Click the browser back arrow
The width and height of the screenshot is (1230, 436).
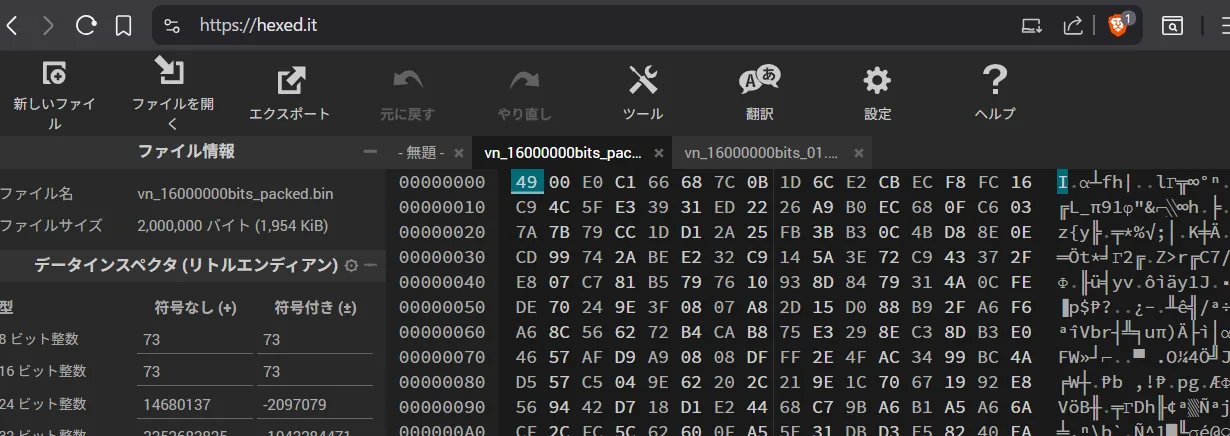click(12, 26)
